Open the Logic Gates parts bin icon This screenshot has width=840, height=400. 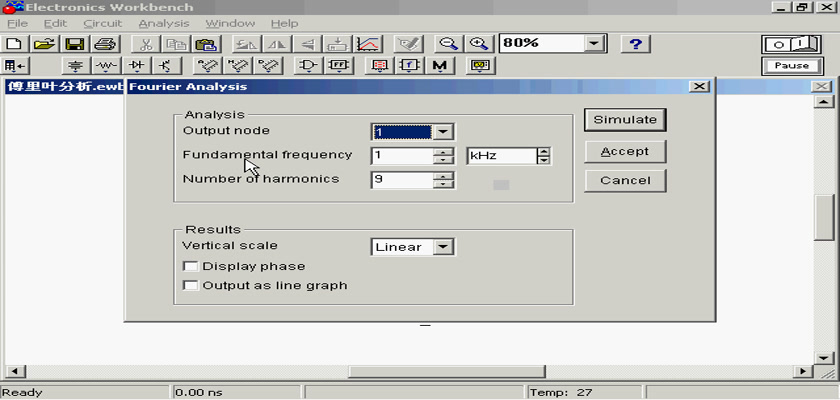(x=308, y=66)
